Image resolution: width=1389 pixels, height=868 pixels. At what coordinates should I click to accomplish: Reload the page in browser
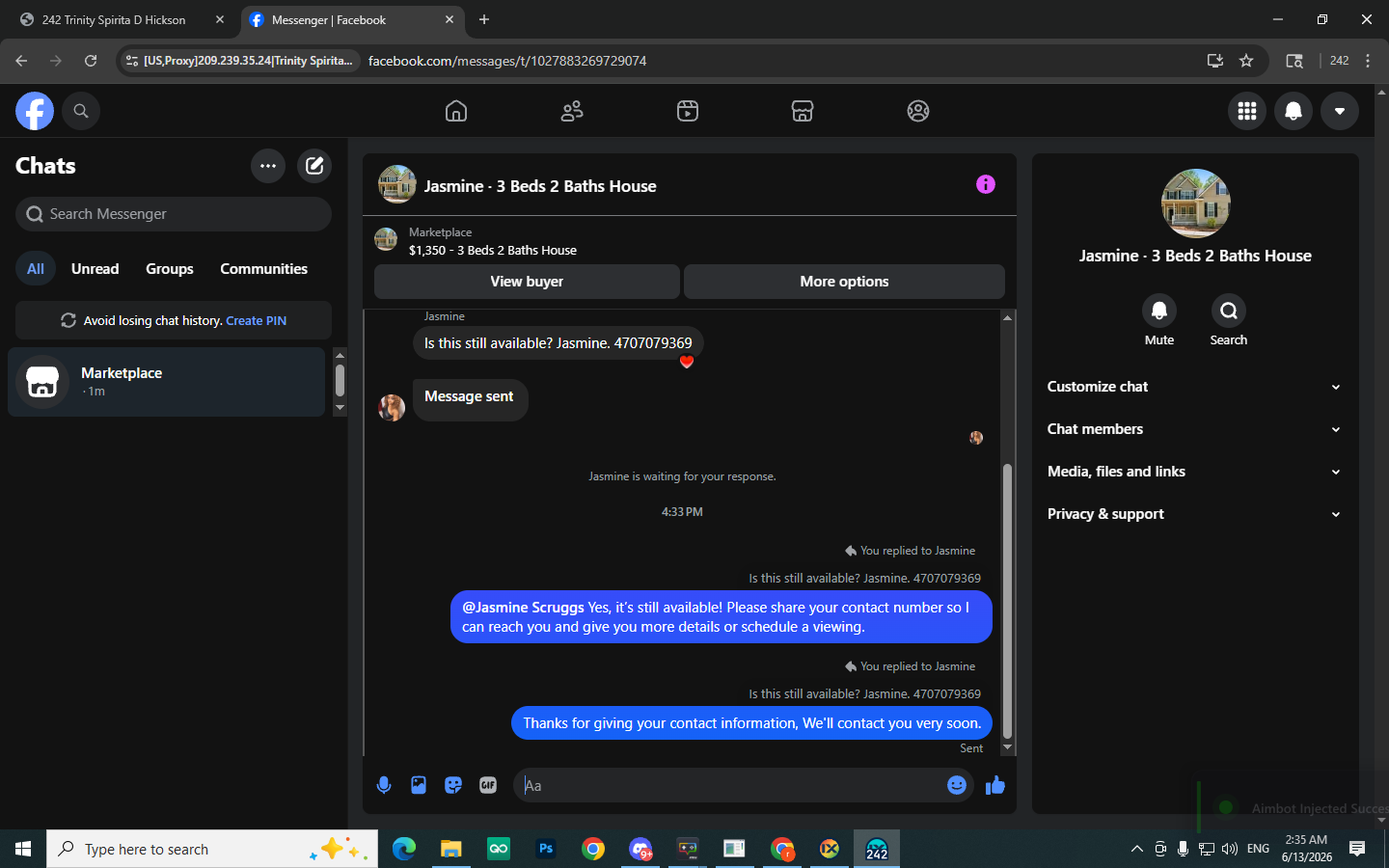(x=91, y=61)
